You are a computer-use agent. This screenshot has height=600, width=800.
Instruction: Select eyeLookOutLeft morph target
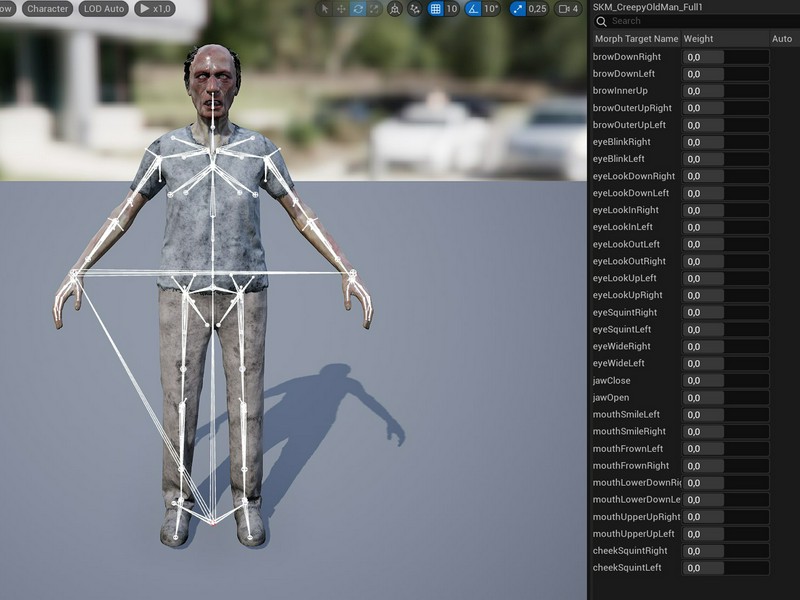coord(626,244)
